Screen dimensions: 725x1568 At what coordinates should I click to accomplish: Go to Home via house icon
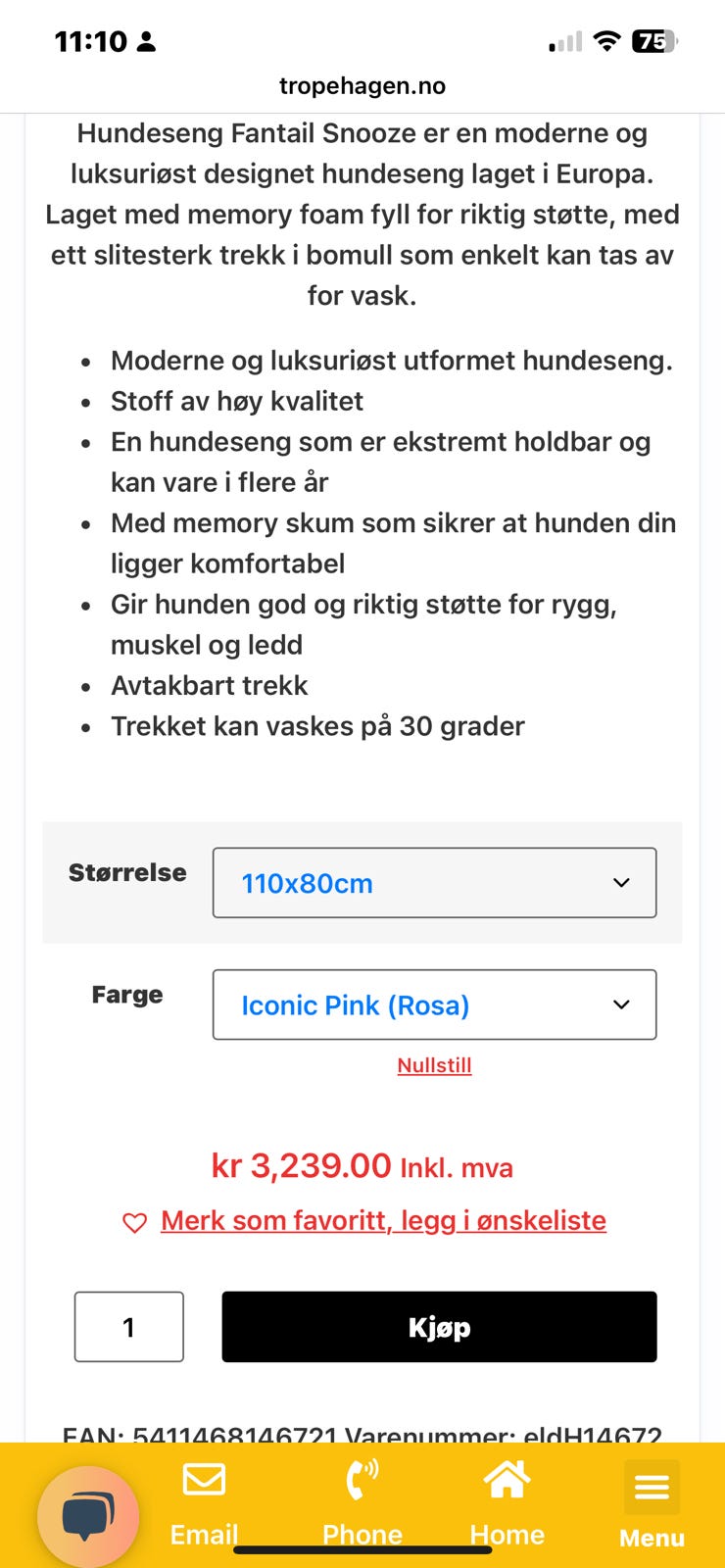pyautogui.click(x=507, y=1480)
